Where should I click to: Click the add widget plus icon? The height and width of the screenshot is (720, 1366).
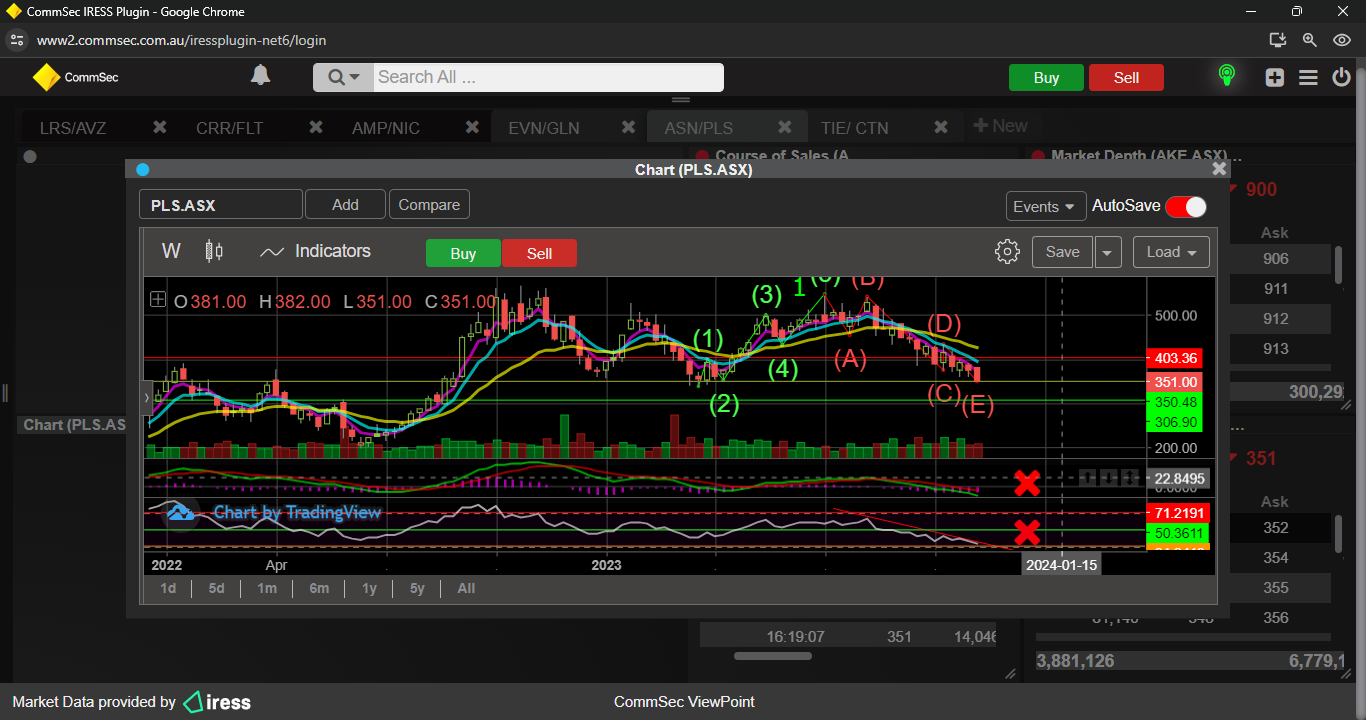click(x=1274, y=77)
